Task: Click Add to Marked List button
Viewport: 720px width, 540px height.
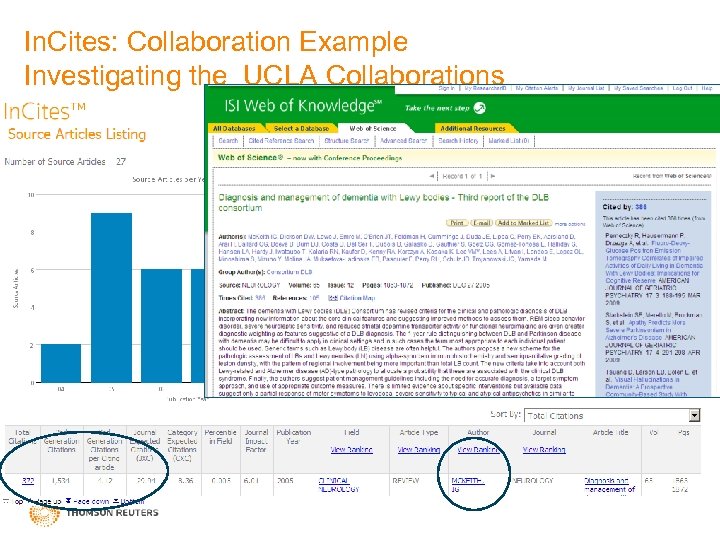Action: [x=523, y=223]
